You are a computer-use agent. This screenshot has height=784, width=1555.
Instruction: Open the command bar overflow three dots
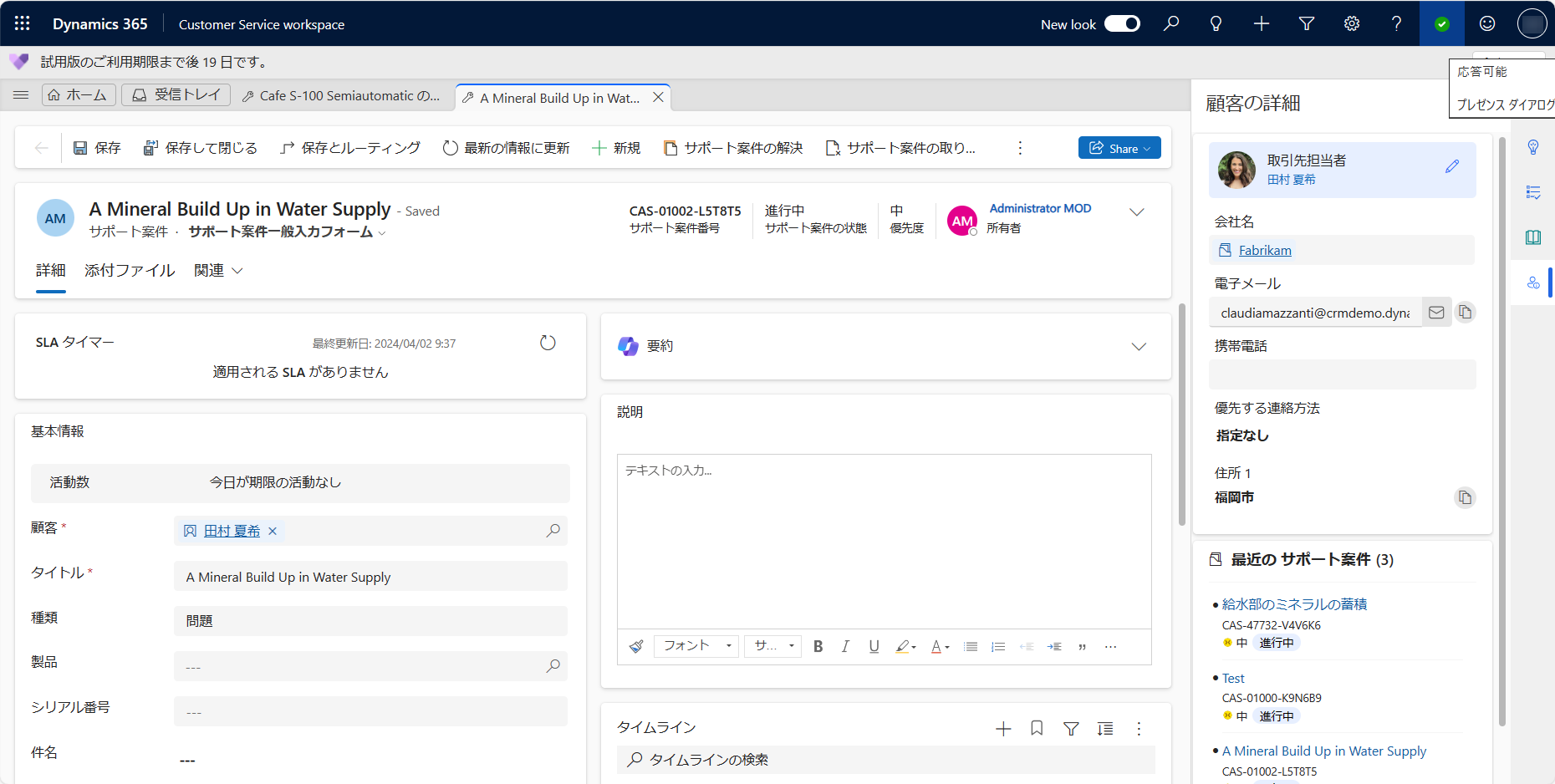(1020, 148)
